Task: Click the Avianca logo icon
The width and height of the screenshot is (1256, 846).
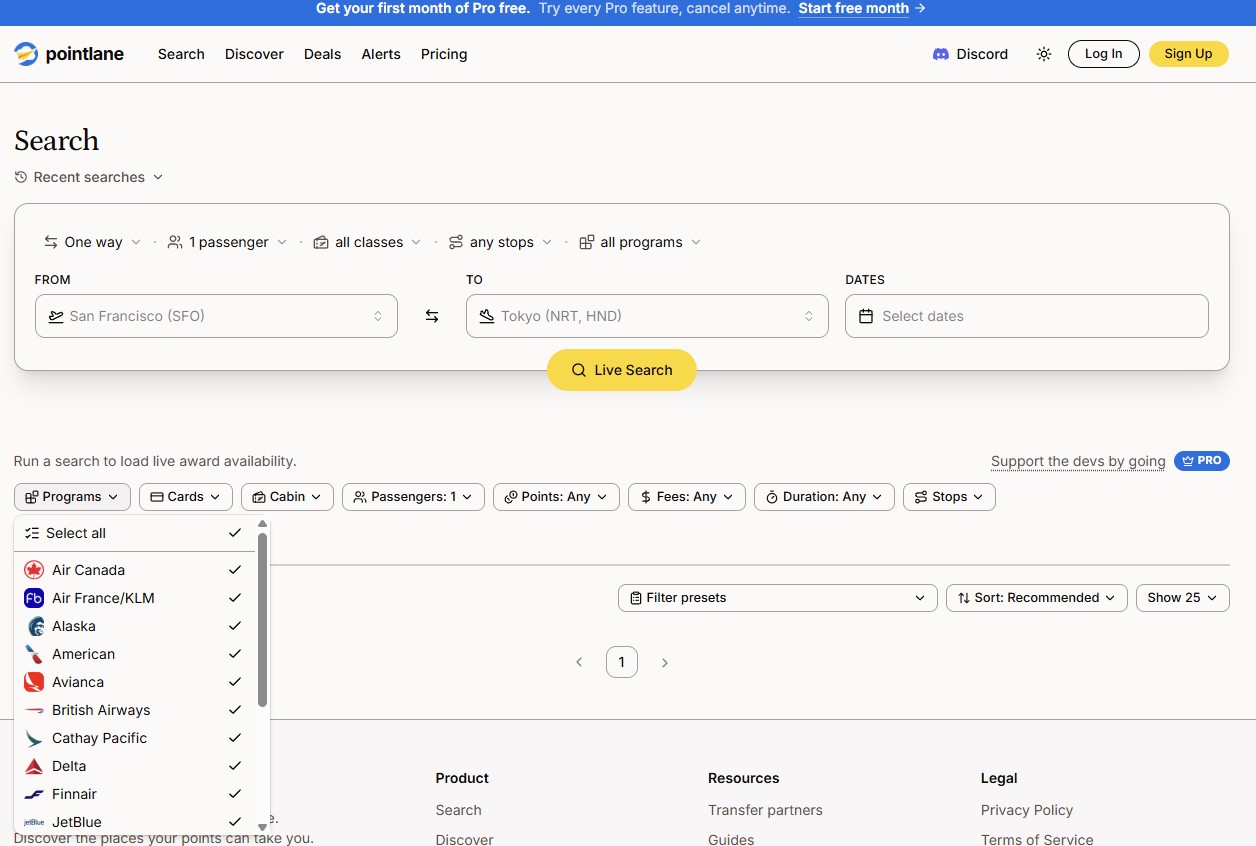Action: pos(34,682)
